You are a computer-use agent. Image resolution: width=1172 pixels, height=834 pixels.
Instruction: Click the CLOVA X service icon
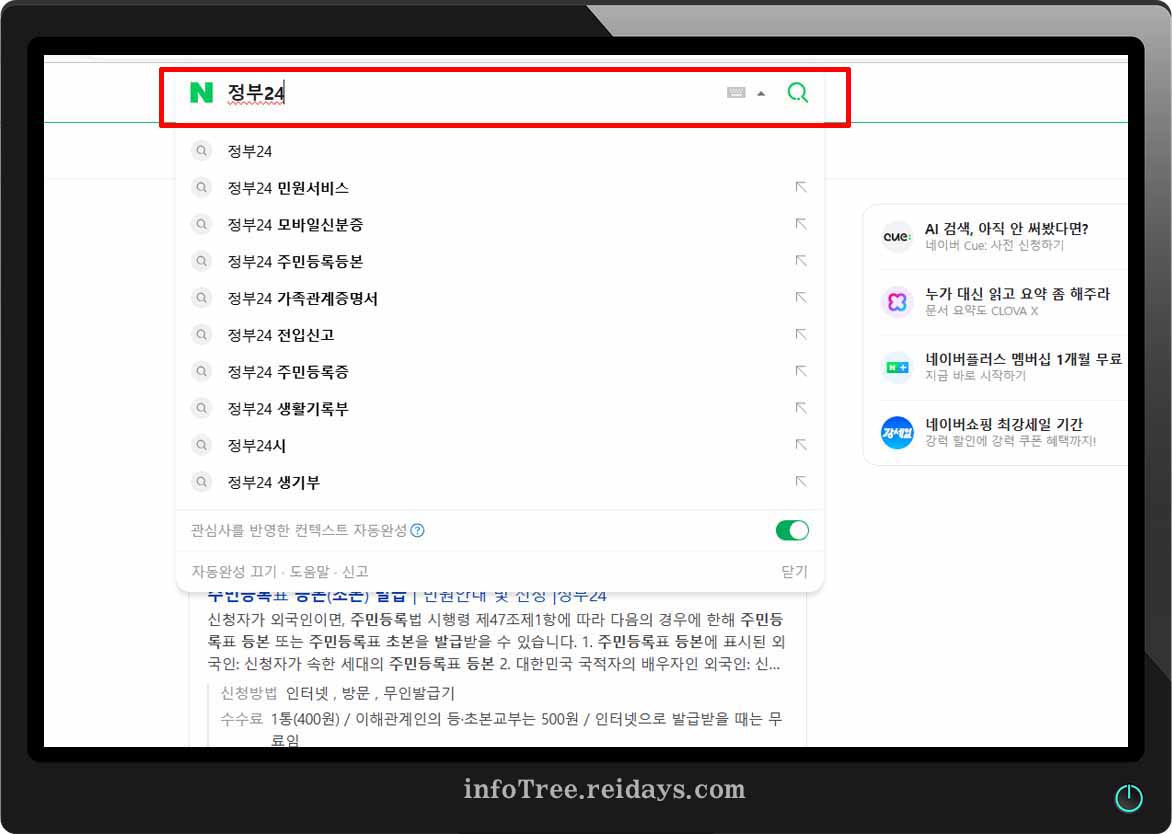click(897, 303)
